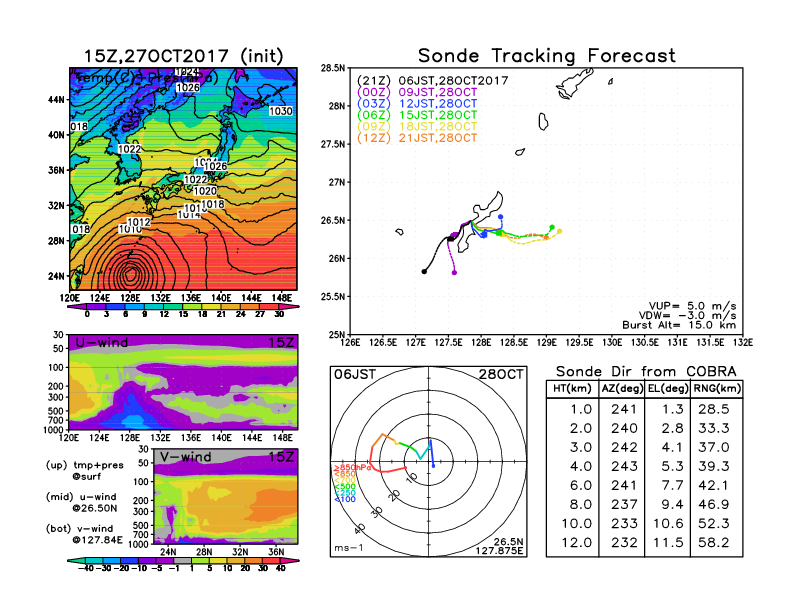Click the 'EL(deg)' column header
Image resolution: width=792 pixels, height=612 pixels.
668,389
